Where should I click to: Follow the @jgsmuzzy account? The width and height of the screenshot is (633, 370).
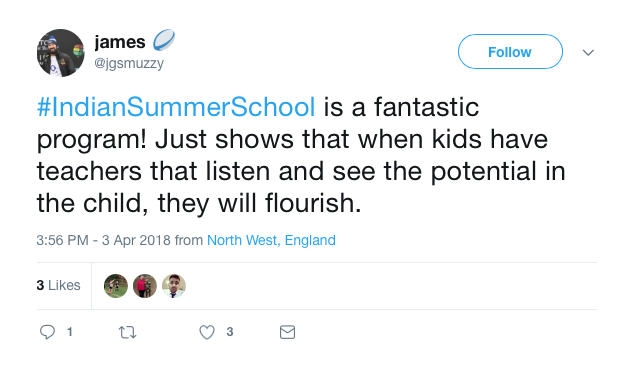click(510, 52)
